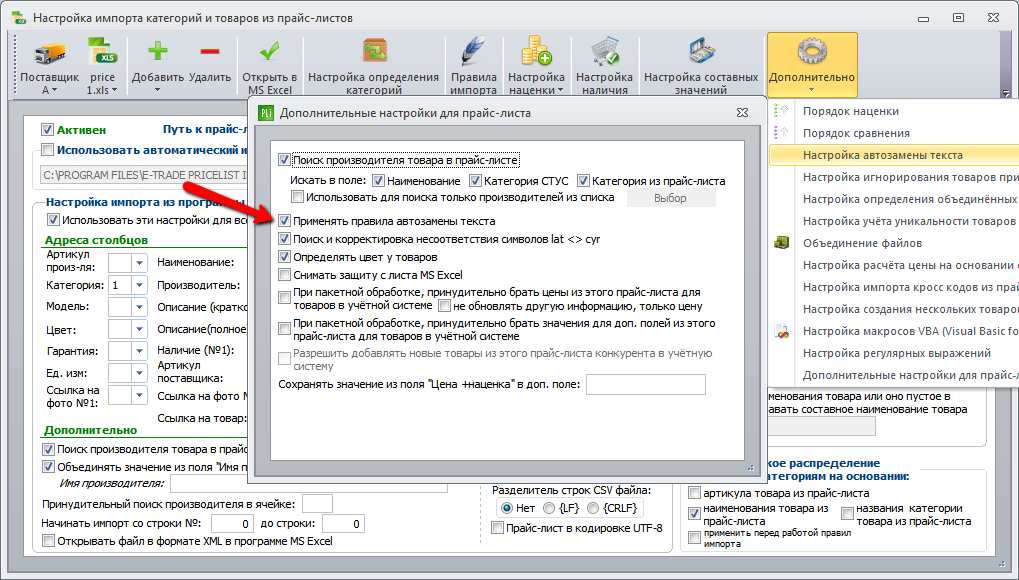The image size is (1019, 580).
Task: Click Открыть в MS Excel checkmark icon
Action: tap(269, 51)
